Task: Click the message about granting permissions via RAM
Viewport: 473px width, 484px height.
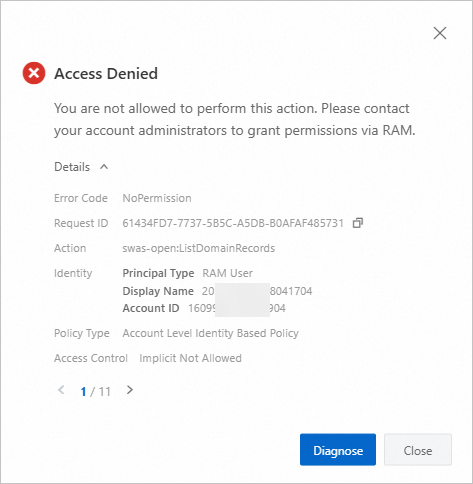Action: point(235,119)
